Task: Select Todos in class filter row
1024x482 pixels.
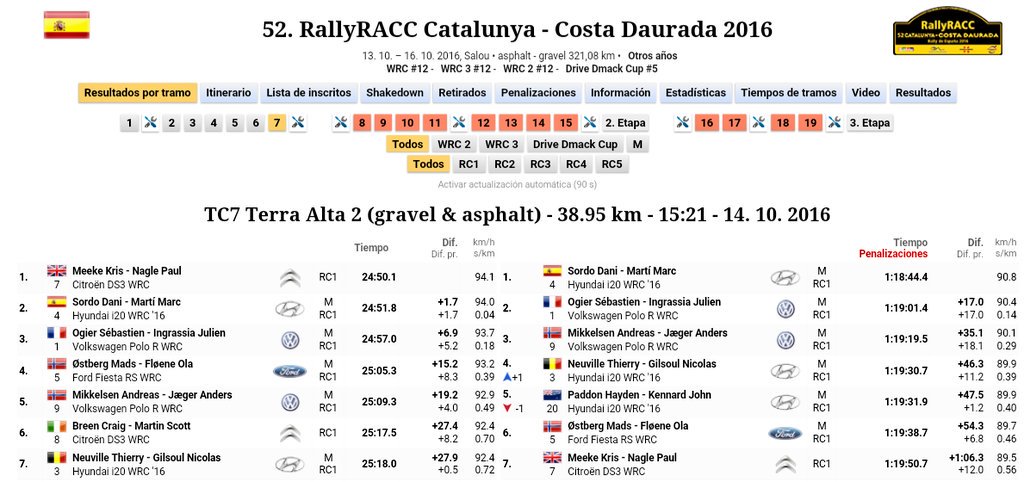Action: (428, 164)
